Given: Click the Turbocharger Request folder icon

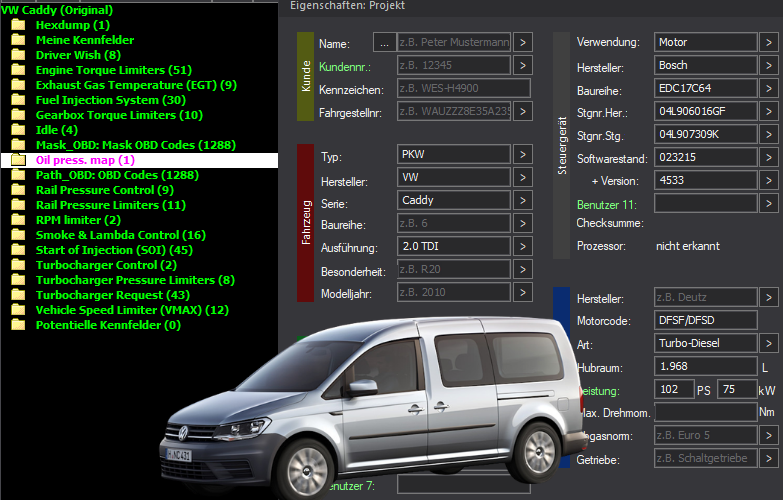Looking at the screenshot, I should point(18,295).
